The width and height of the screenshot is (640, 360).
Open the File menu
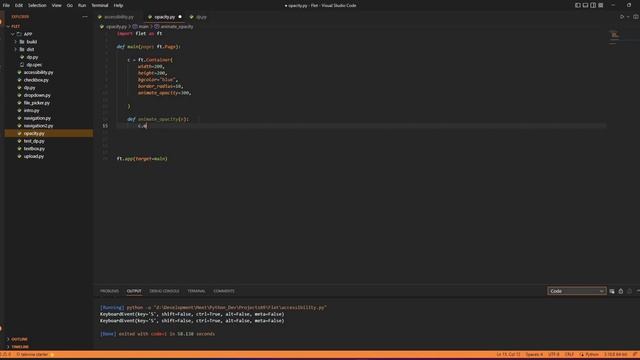pos(6,5)
